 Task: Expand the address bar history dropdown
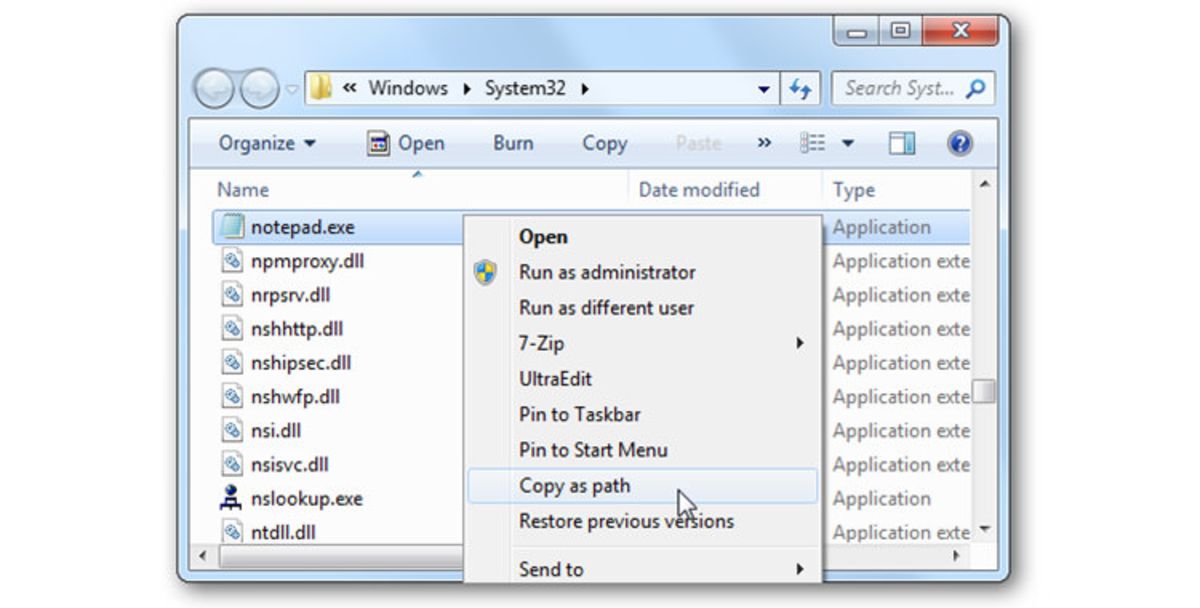click(x=764, y=88)
